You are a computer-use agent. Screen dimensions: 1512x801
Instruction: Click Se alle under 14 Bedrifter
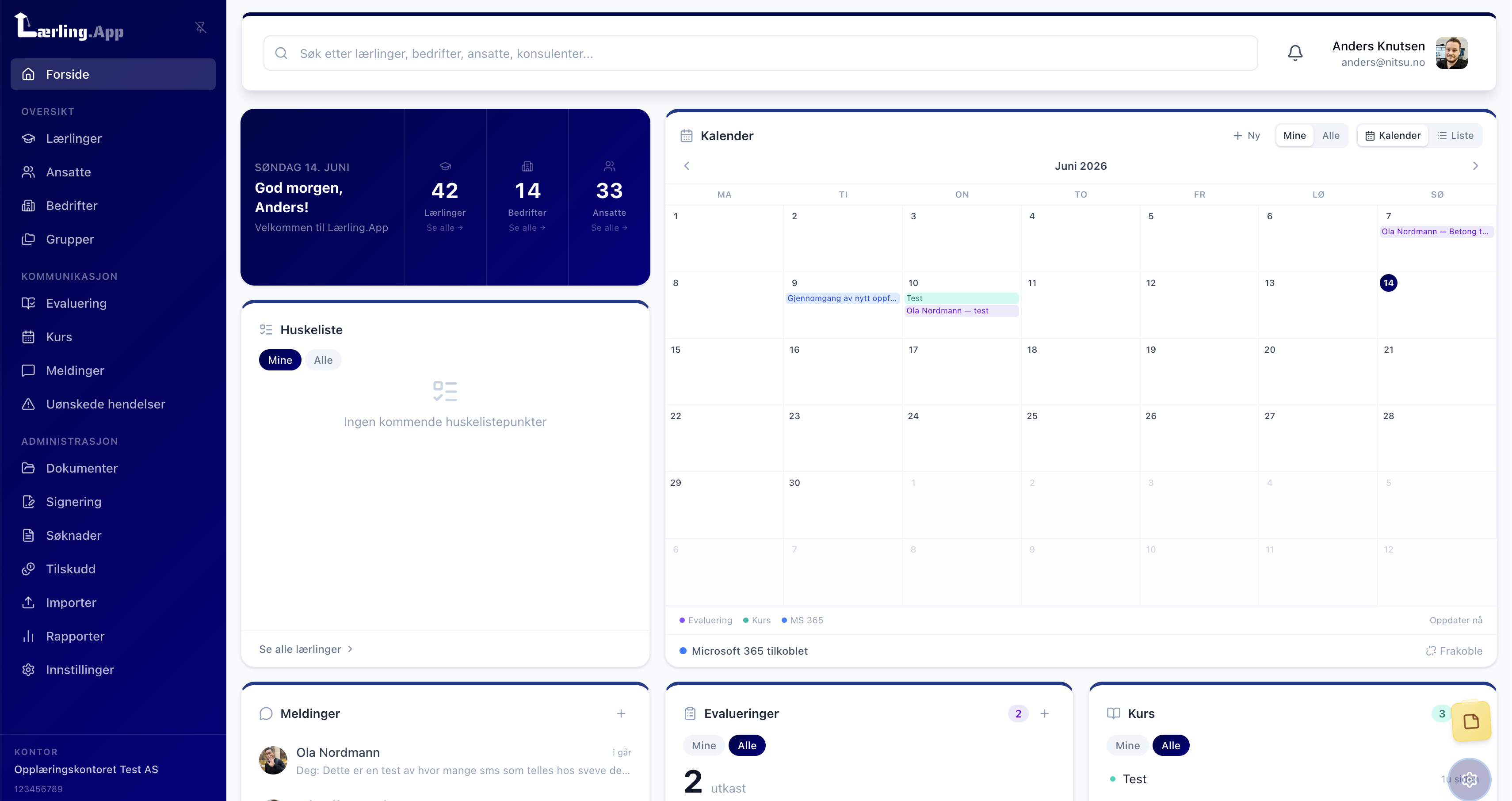[x=527, y=228]
